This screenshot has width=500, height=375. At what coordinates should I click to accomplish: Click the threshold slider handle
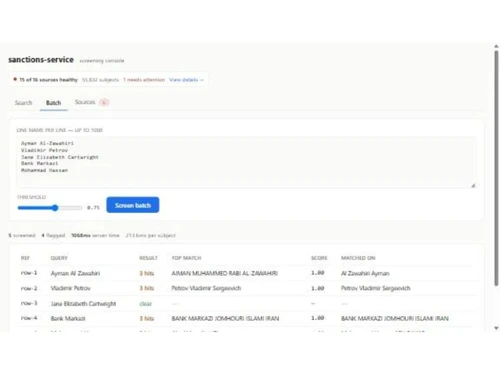point(55,208)
